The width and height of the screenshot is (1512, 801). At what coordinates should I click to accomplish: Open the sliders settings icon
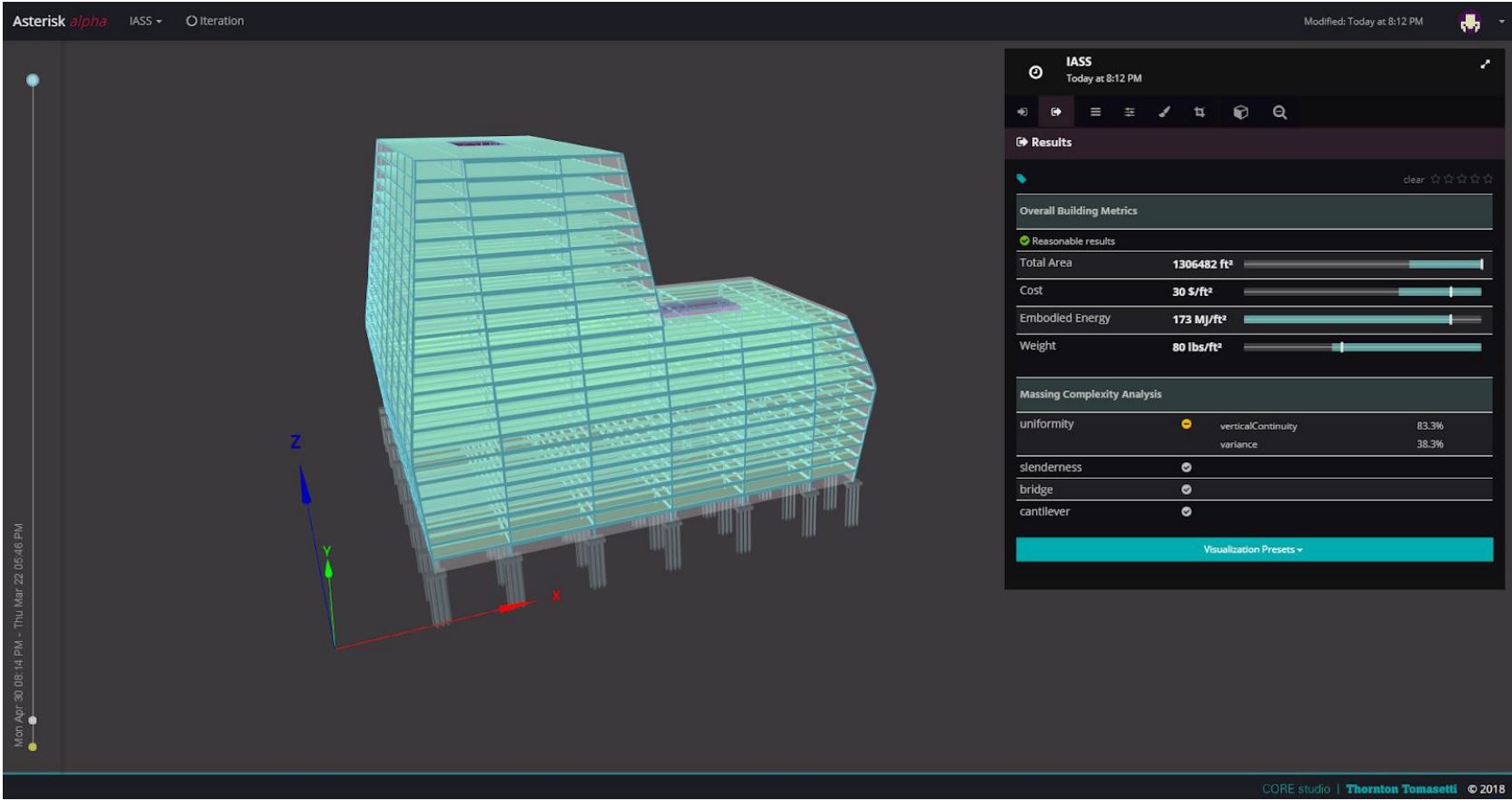[x=1129, y=113]
